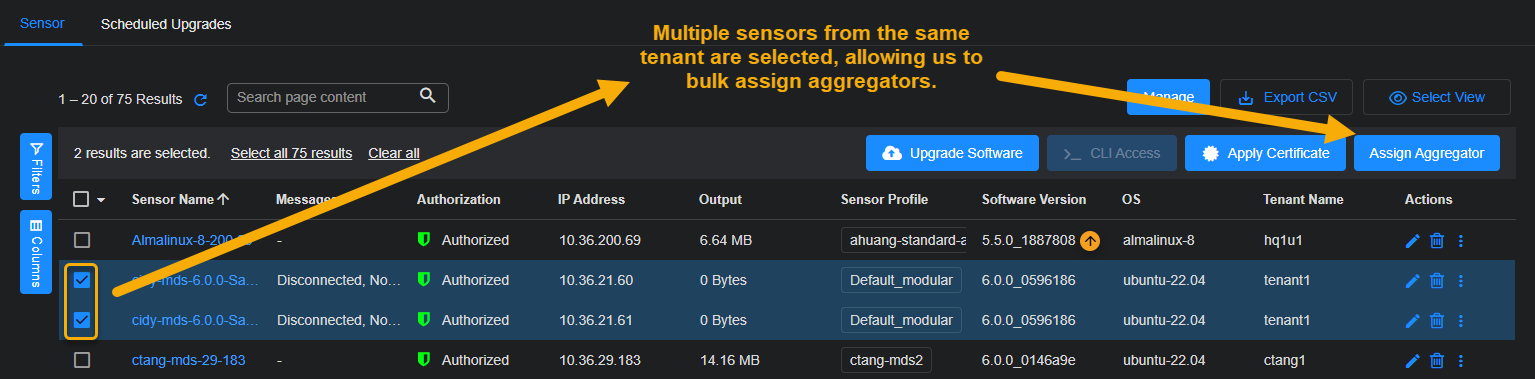The height and width of the screenshot is (379, 1535).
Task: Click the Assign Aggregator button
Action: click(1427, 153)
